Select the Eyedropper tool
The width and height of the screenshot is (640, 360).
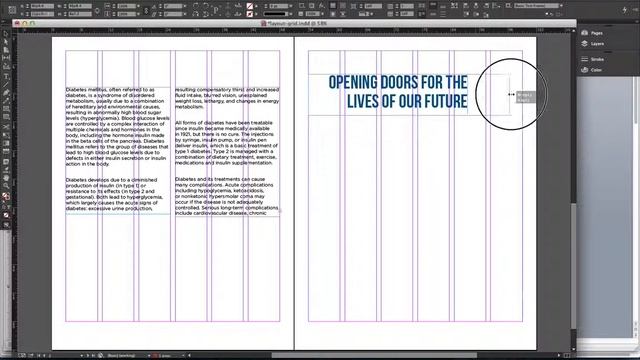[6, 169]
